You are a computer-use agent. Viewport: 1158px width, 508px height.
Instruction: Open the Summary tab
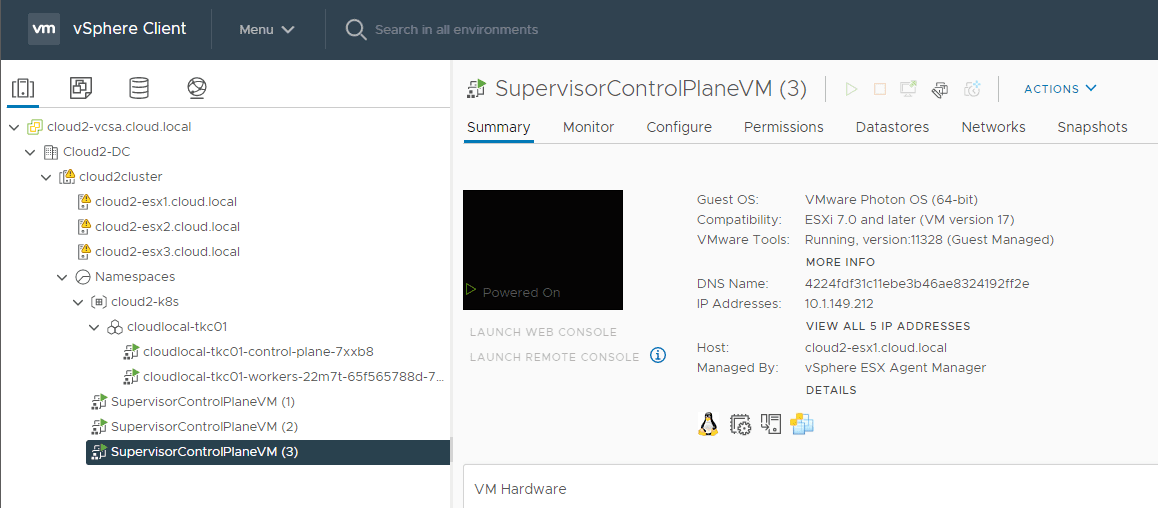click(x=499, y=127)
